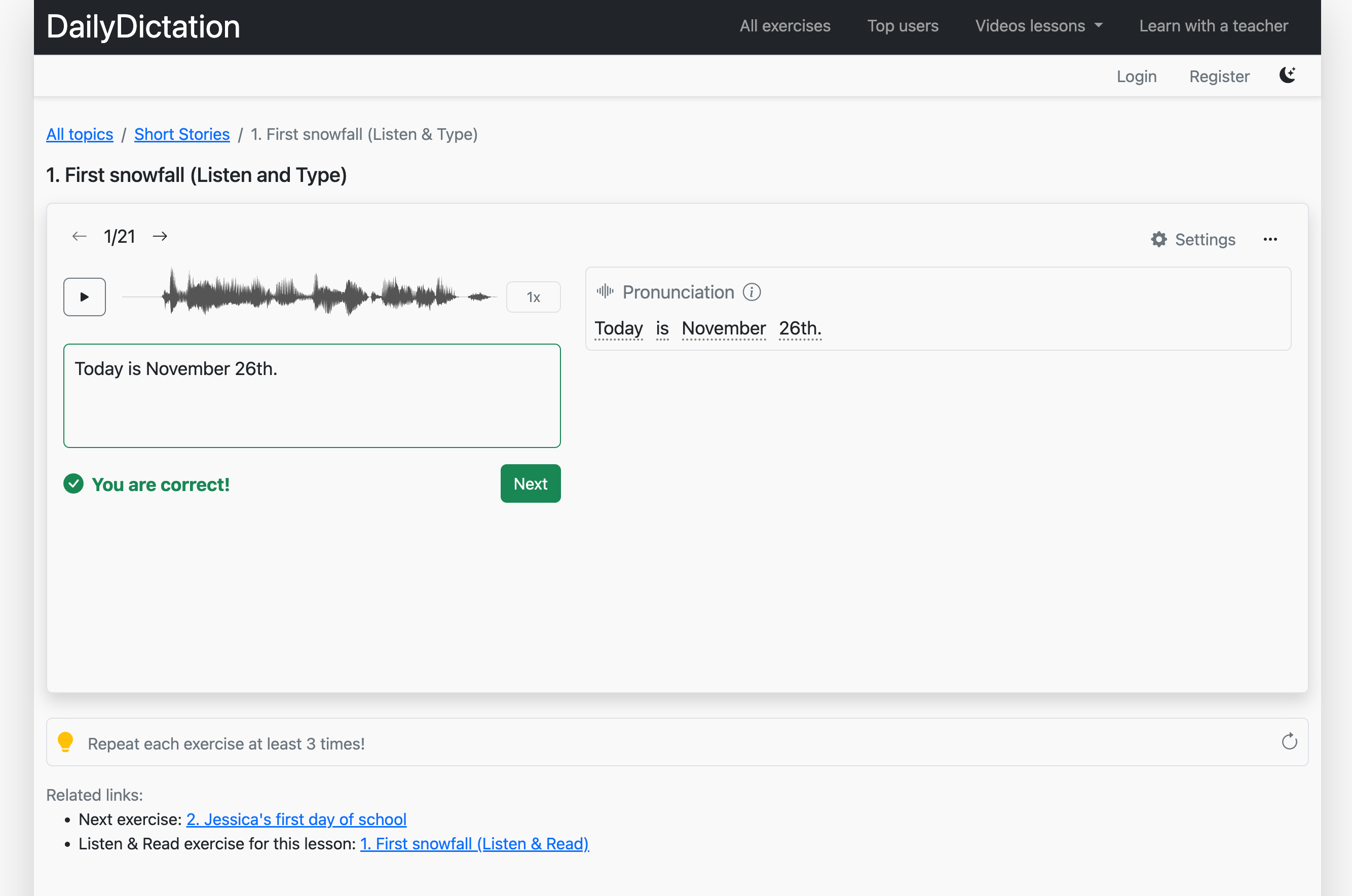Toggle dark mode moon icon
This screenshot has height=896, width=1352.
click(1287, 75)
